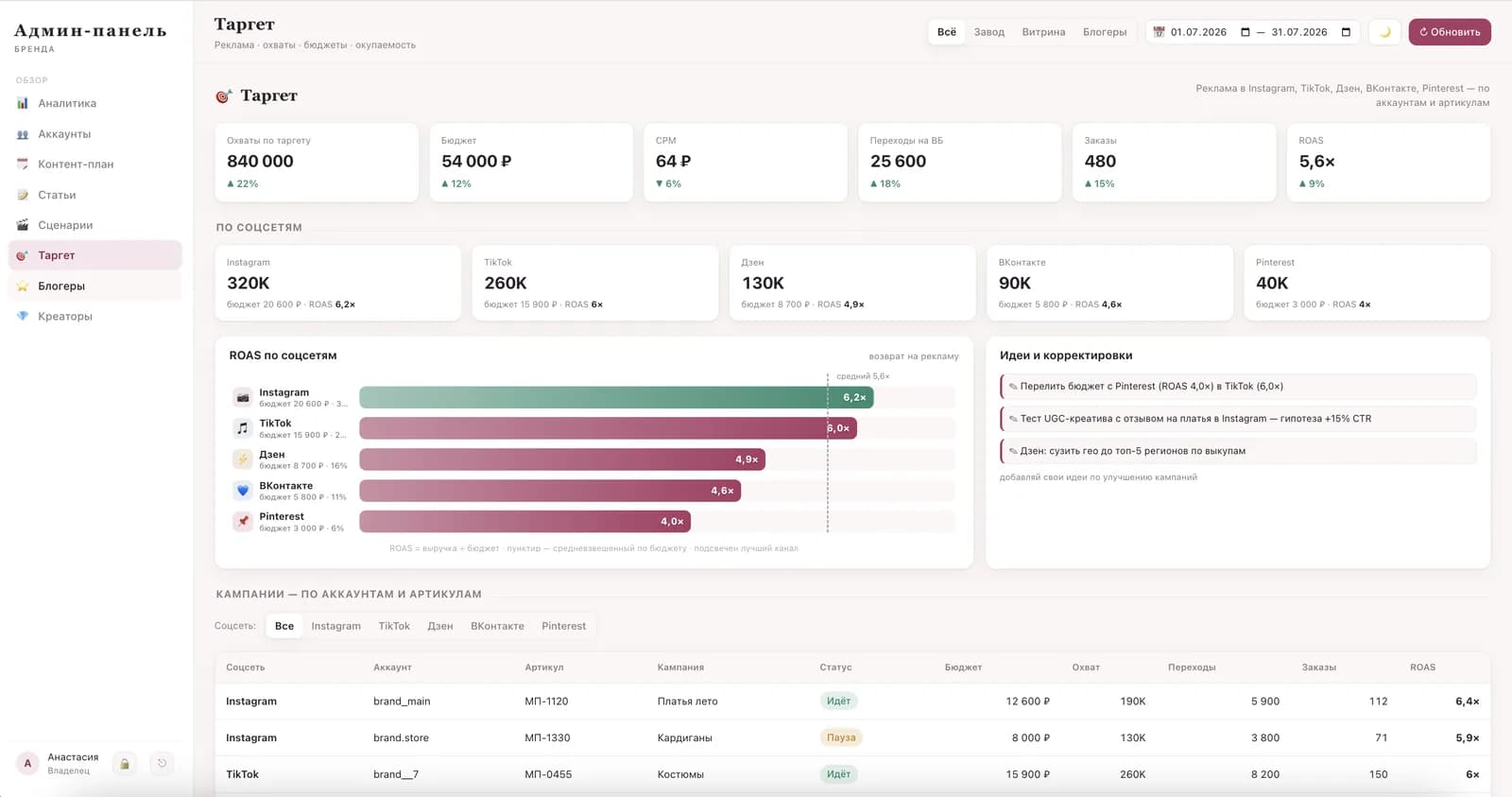Open Аналитика in the sidebar
This screenshot has width=1512, height=797.
(x=94, y=103)
